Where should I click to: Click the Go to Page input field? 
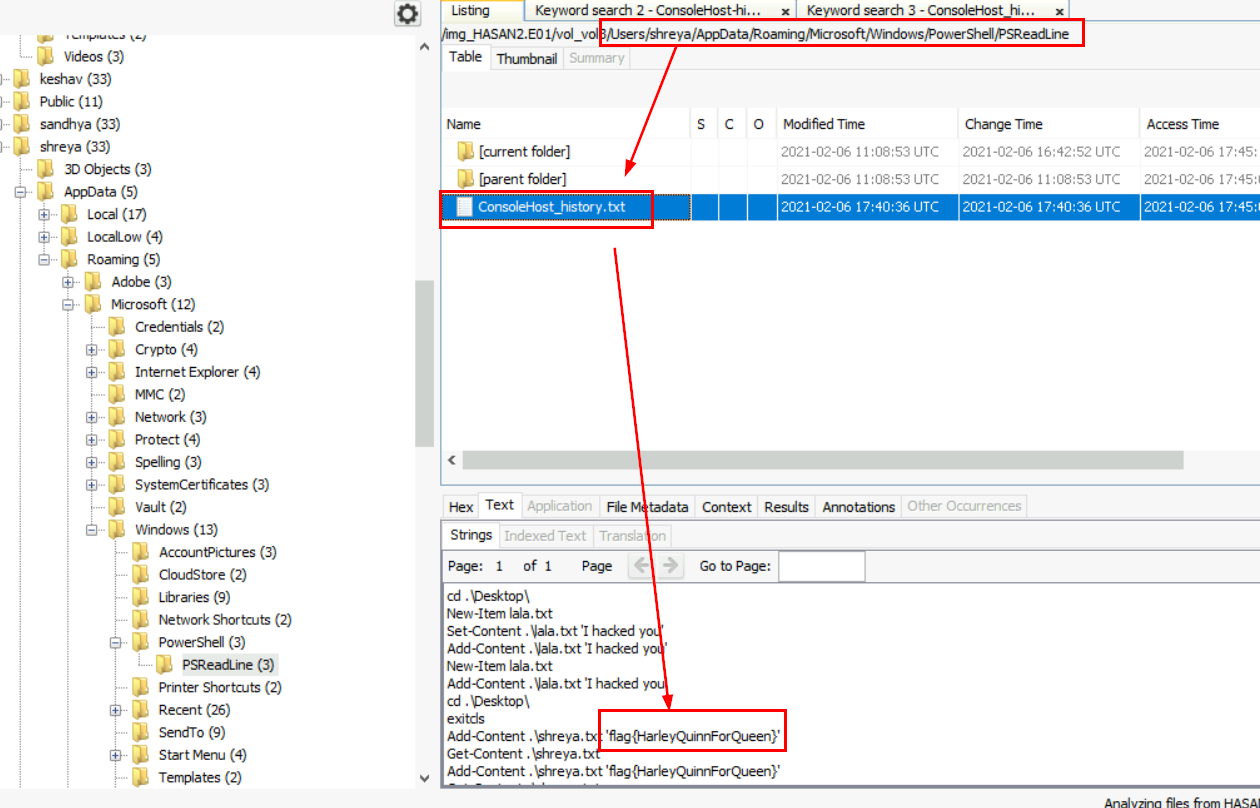821,566
